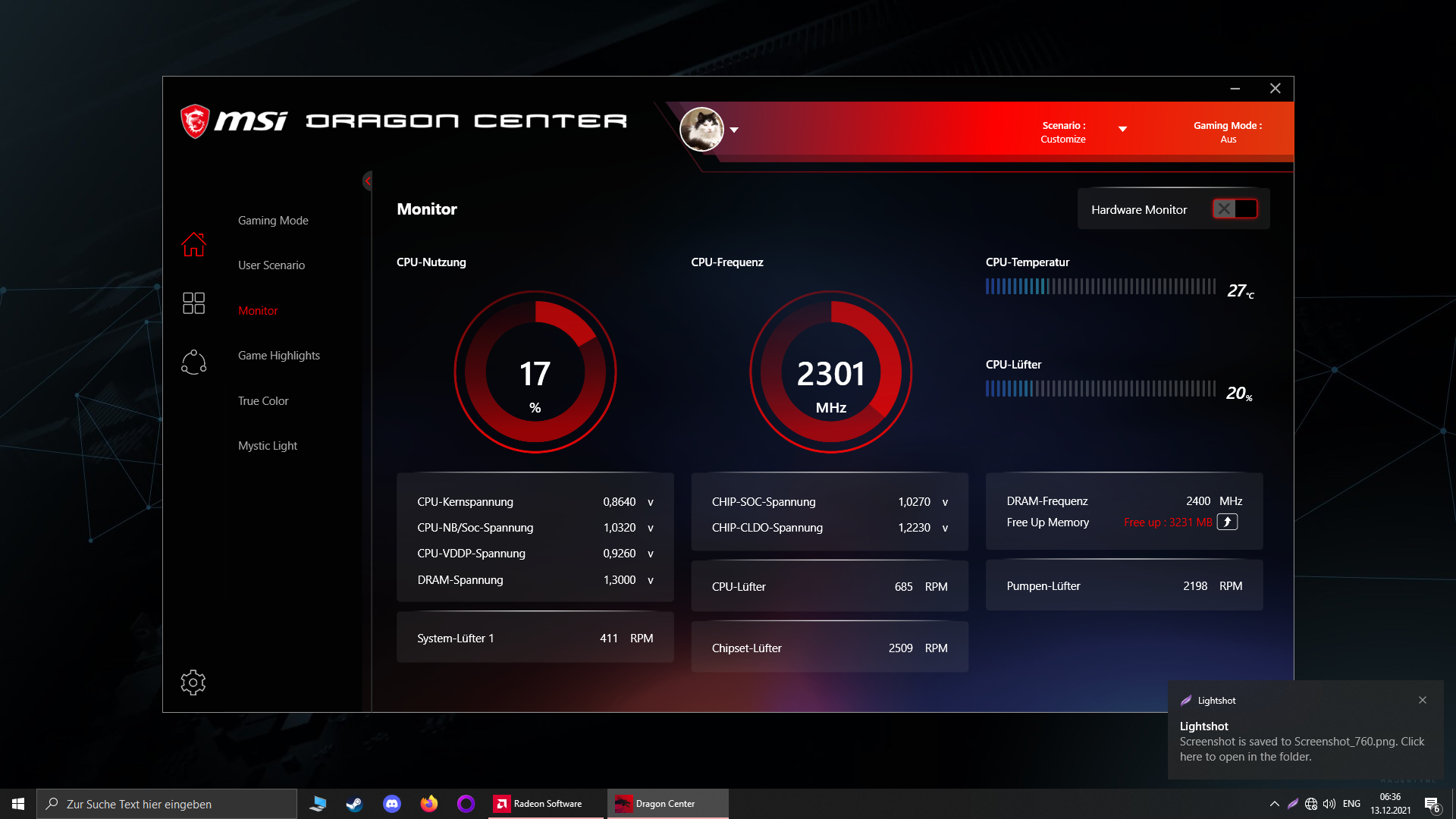Expand the Scenario Customize dropdown arrow

pos(1122,129)
